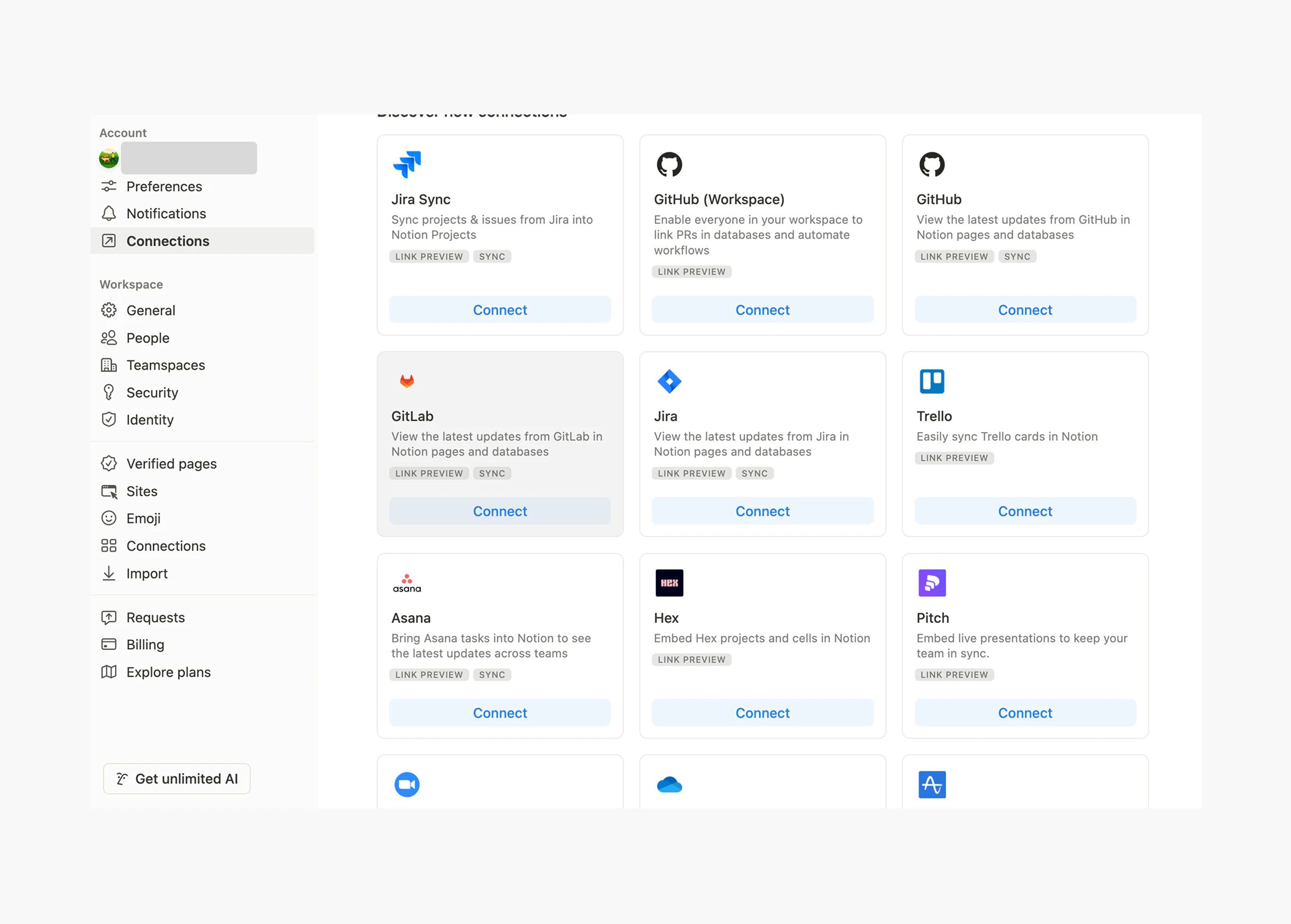The height and width of the screenshot is (924, 1291).
Task: Click the Trello board icon
Action: coord(932,381)
